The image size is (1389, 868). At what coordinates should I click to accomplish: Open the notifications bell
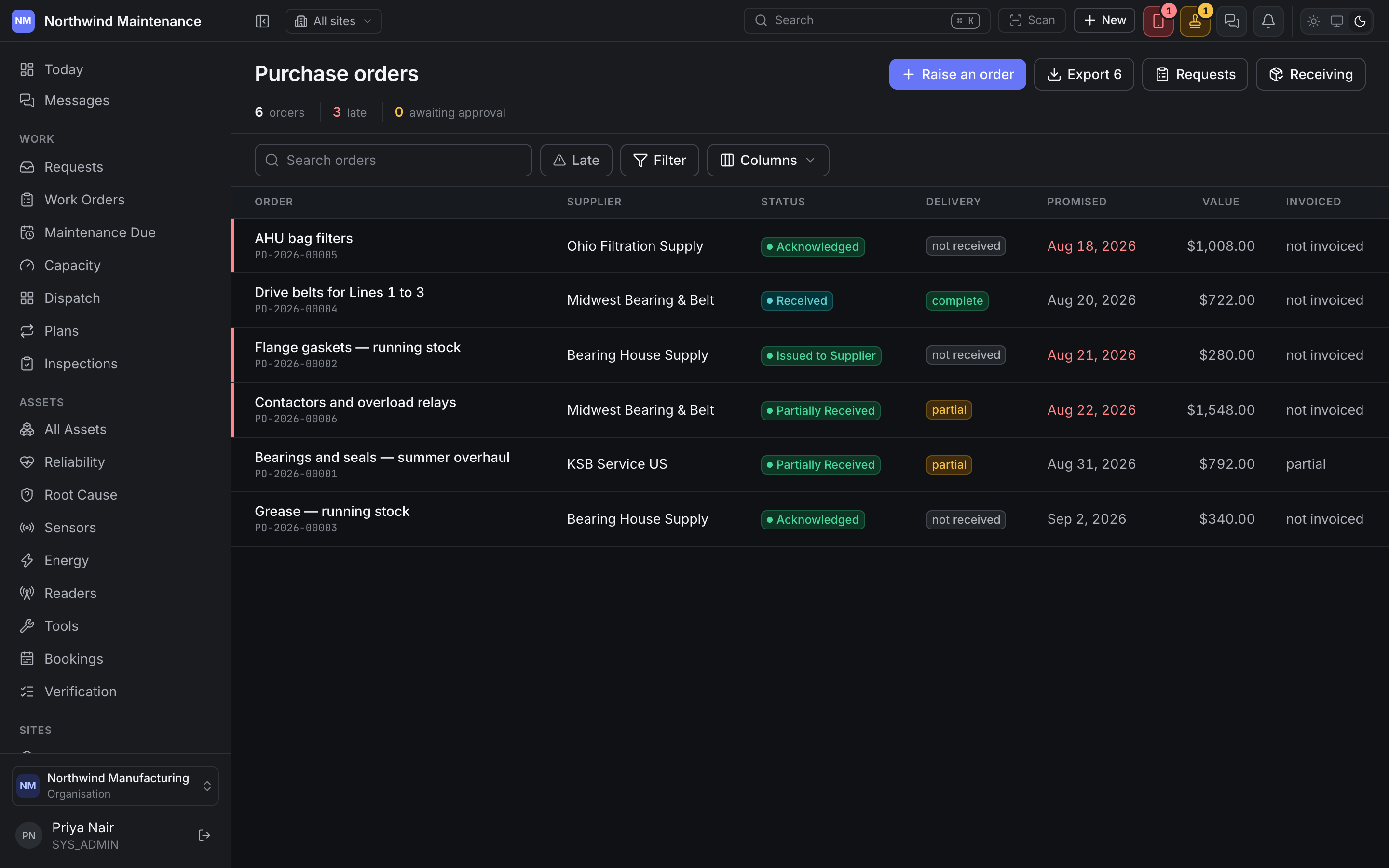pyautogui.click(x=1268, y=21)
